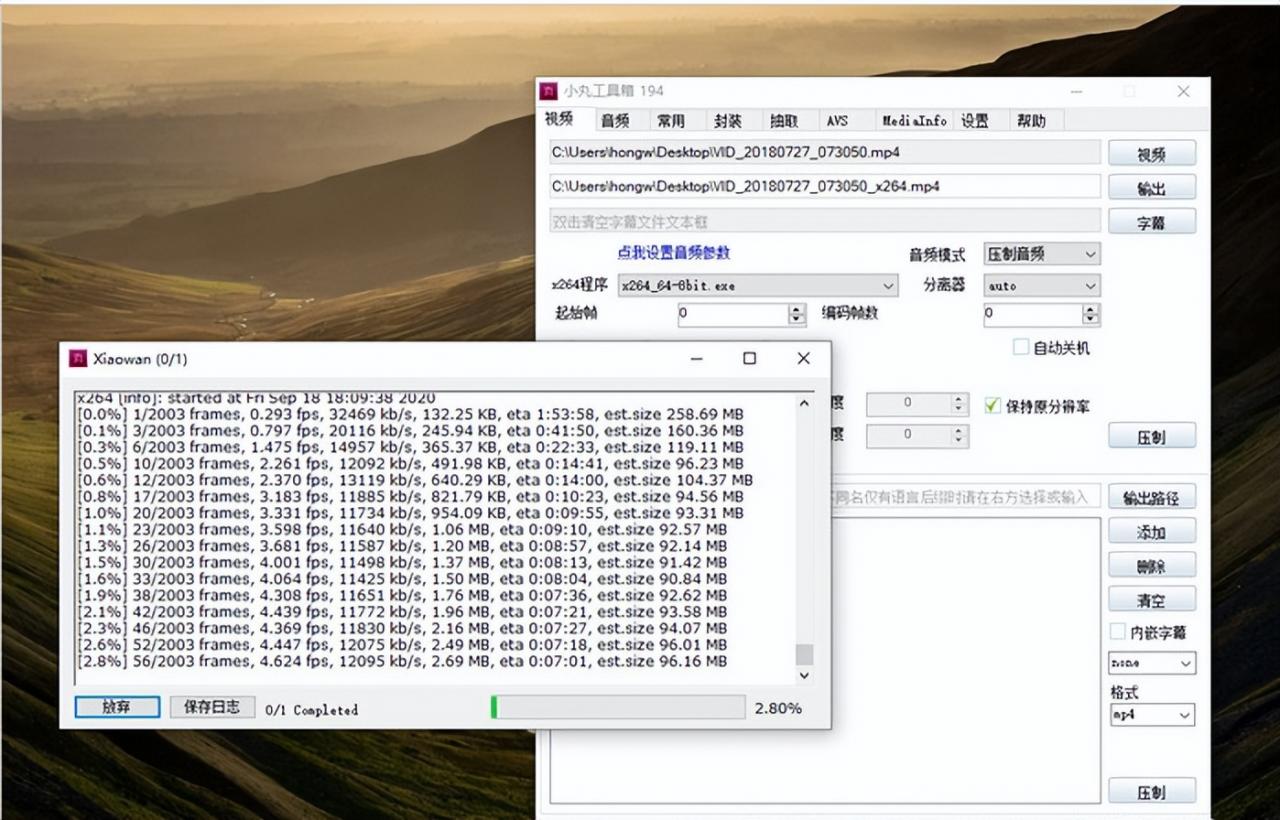Open the none dropdown under 内嵌字幕
Screen dimensions: 1280x820
(x=1152, y=663)
